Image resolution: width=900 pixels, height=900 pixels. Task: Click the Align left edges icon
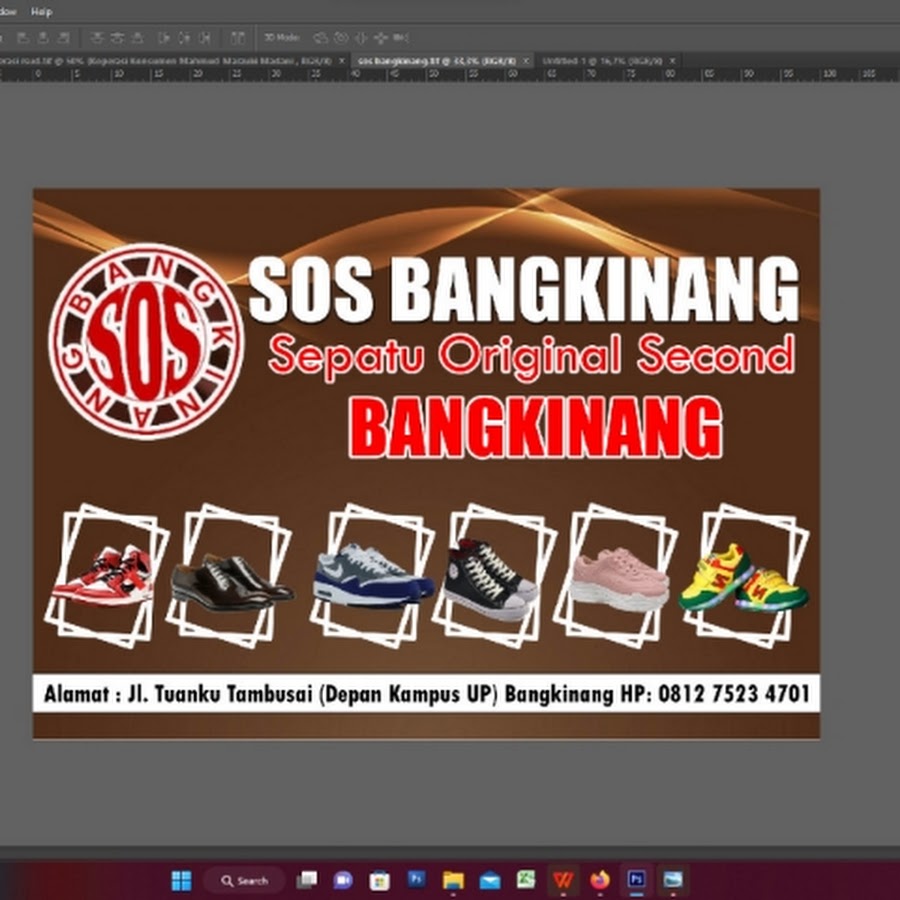click(23, 38)
